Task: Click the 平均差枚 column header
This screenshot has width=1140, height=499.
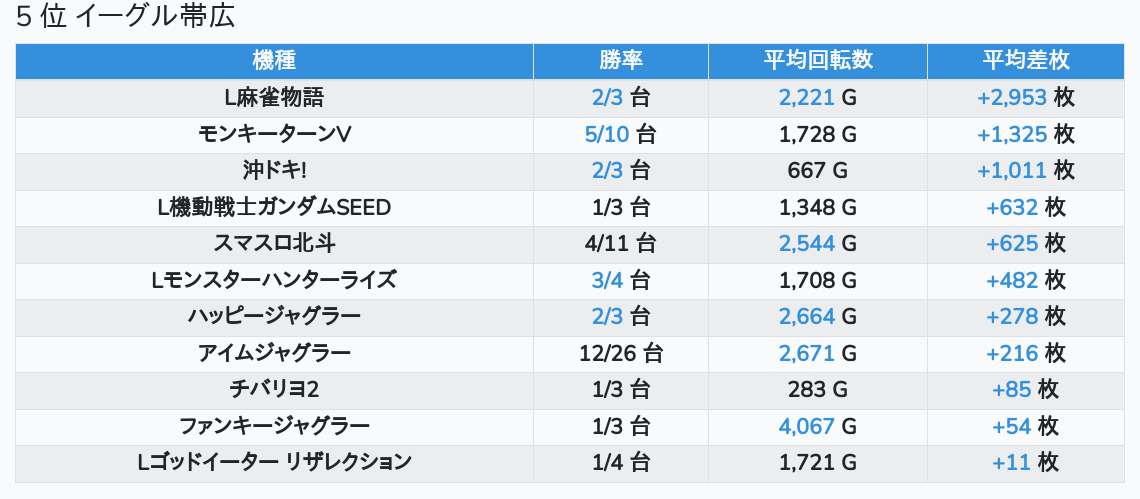Action: 1026,61
